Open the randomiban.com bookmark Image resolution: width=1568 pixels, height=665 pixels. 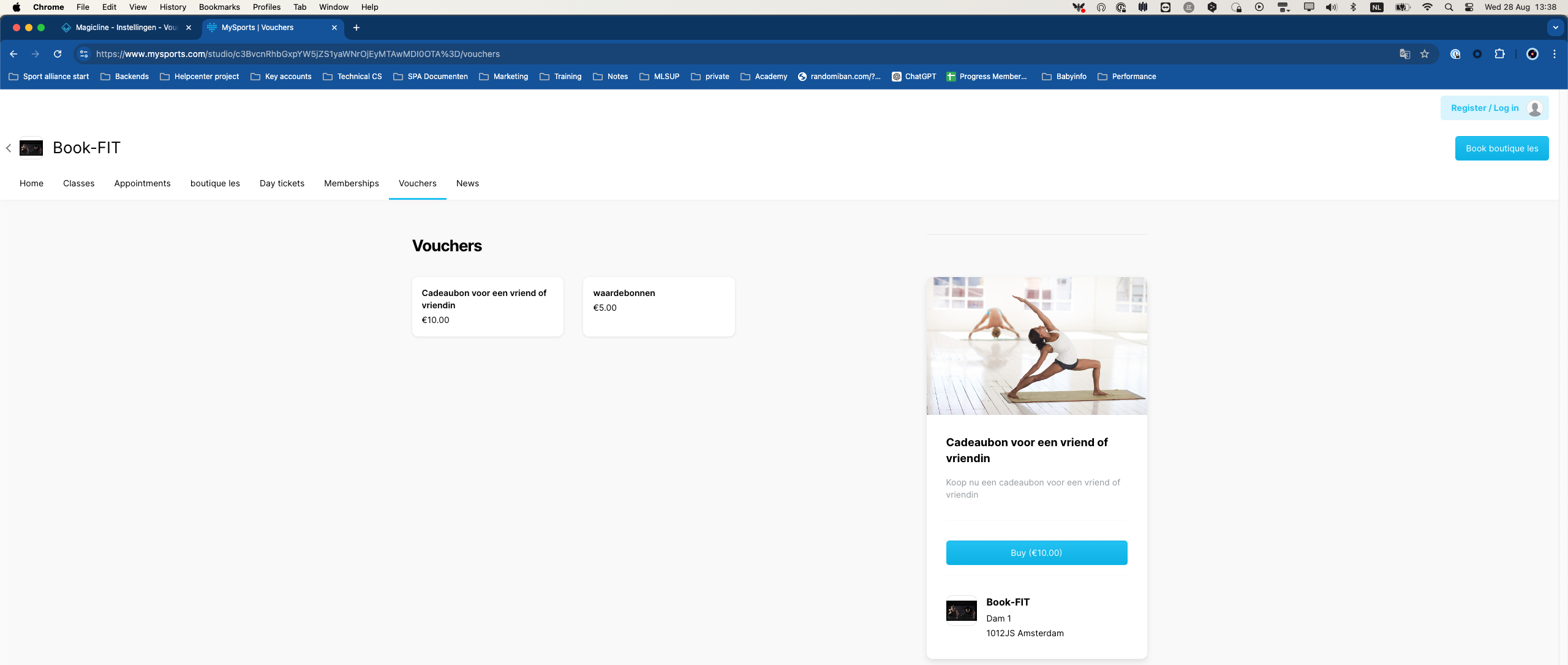pyautogui.click(x=839, y=77)
